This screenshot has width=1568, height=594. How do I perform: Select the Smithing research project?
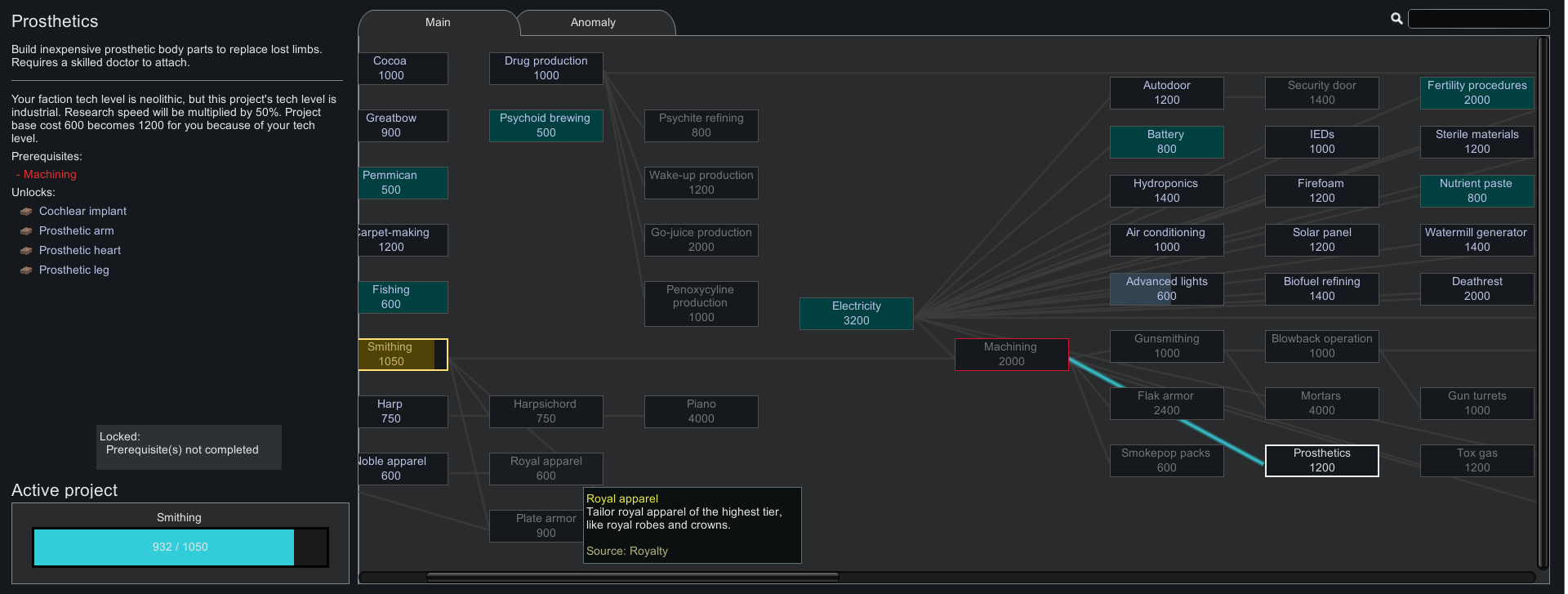(403, 355)
